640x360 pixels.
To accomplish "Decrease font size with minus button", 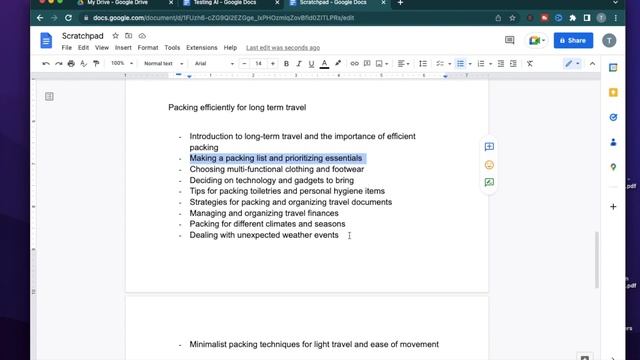I will 244,64.
